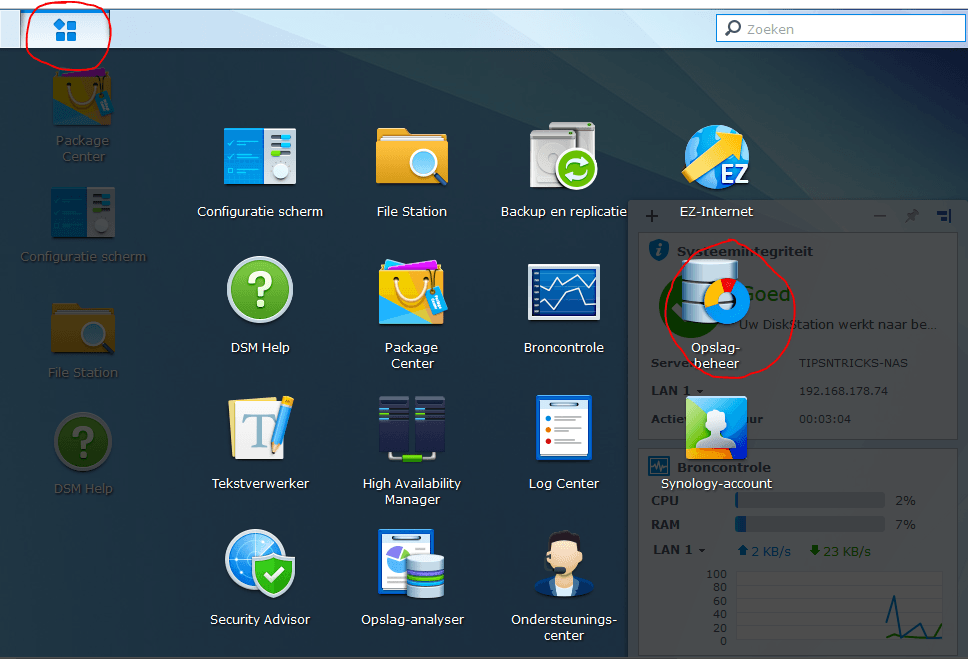
Task: Click the download speed 23 KB/s
Action: [840, 551]
